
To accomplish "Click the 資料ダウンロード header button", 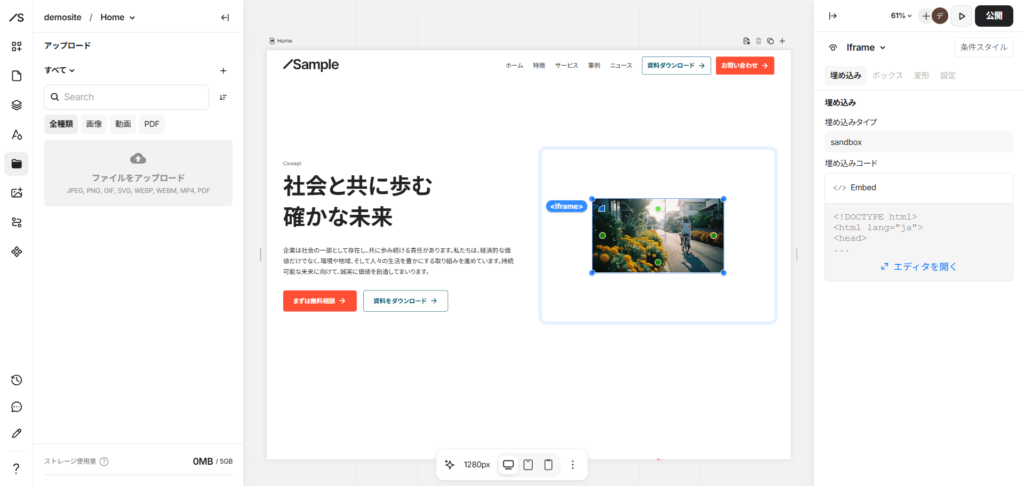I will (x=676, y=66).
